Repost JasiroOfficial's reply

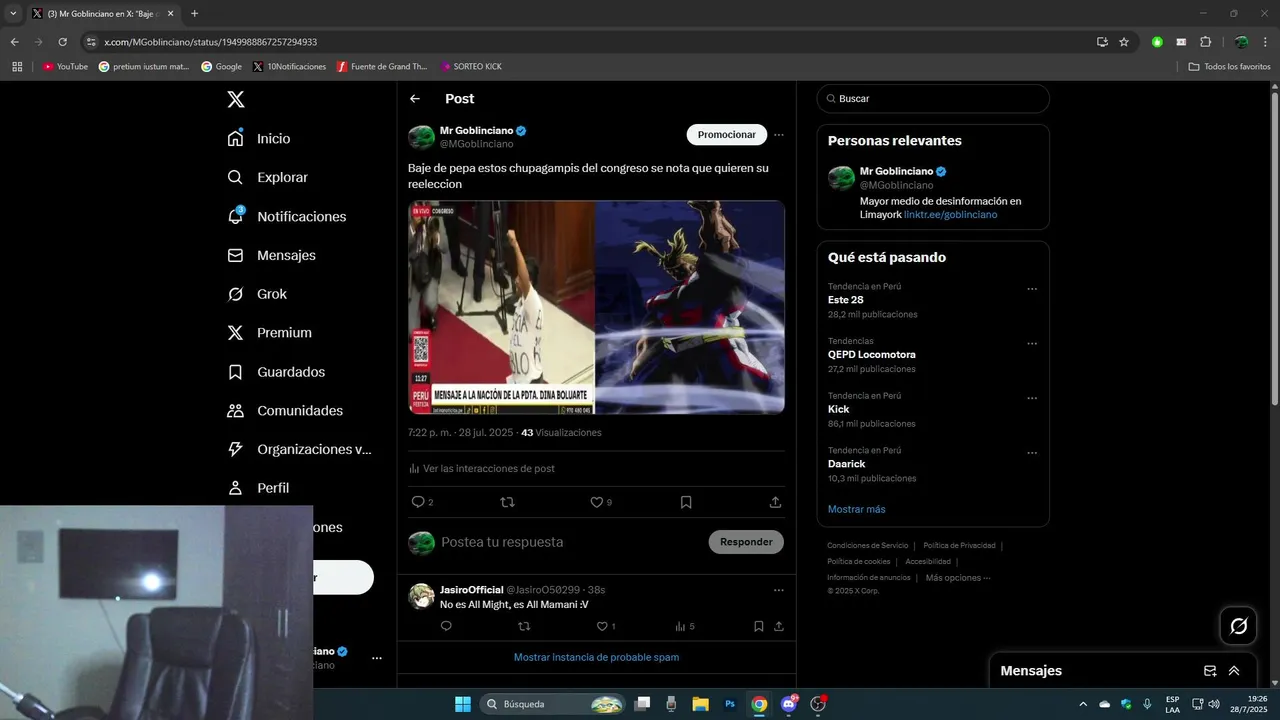coord(524,626)
